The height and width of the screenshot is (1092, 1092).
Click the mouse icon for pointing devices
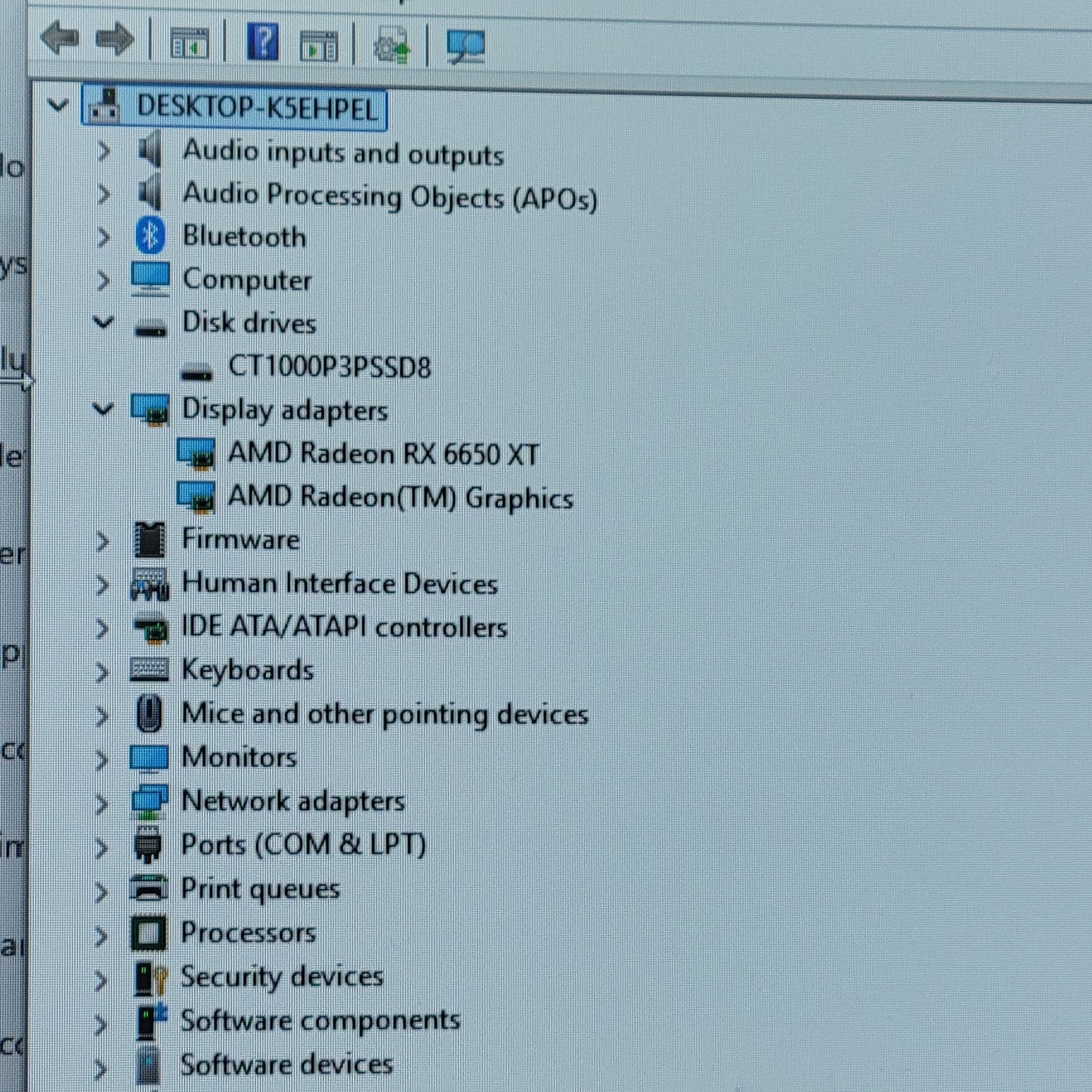pos(150,713)
